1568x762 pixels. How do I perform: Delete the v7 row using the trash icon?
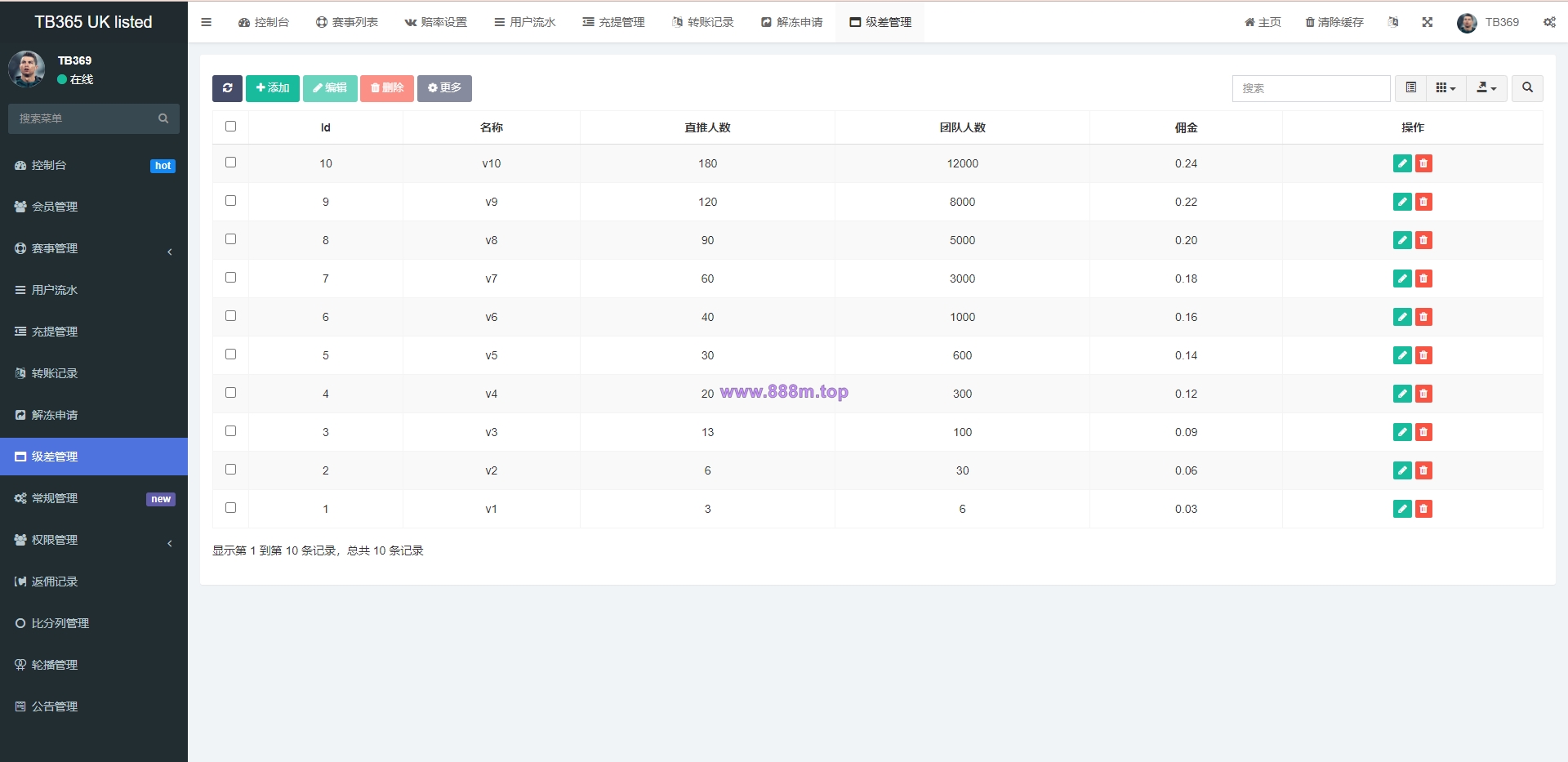tap(1423, 279)
